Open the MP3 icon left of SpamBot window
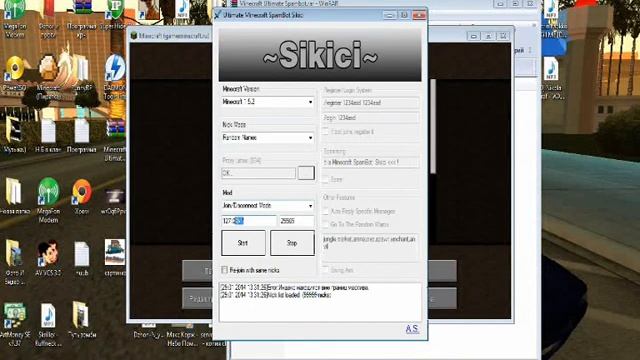This screenshot has height=360, width=640. pos(182,10)
